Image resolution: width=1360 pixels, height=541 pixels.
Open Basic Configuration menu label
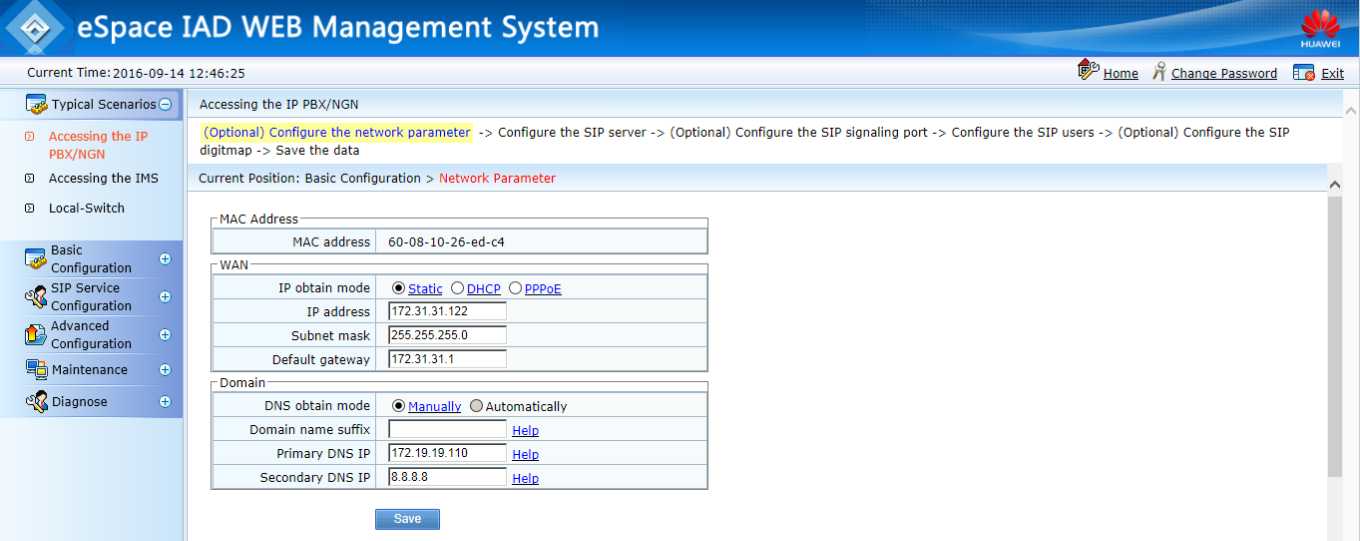pyautogui.click(x=91, y=259)
